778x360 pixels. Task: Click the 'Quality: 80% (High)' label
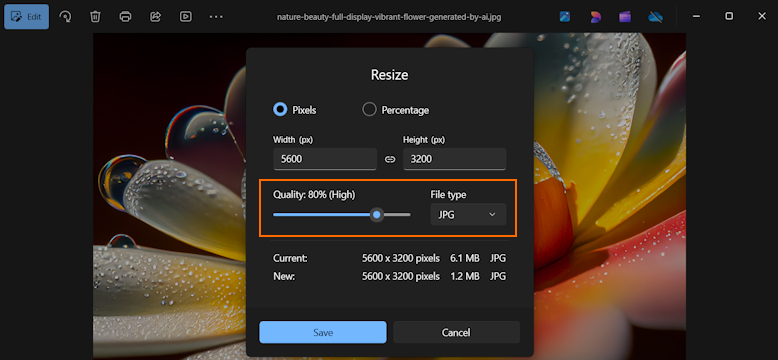314,195
